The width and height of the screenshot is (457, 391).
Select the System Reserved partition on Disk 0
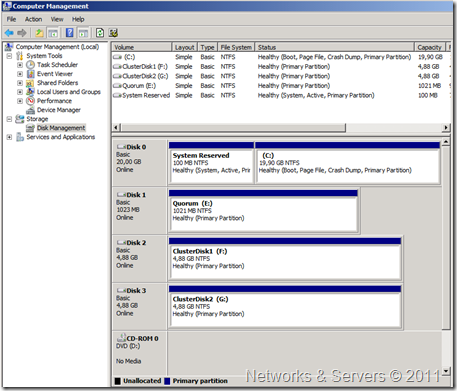211,163
